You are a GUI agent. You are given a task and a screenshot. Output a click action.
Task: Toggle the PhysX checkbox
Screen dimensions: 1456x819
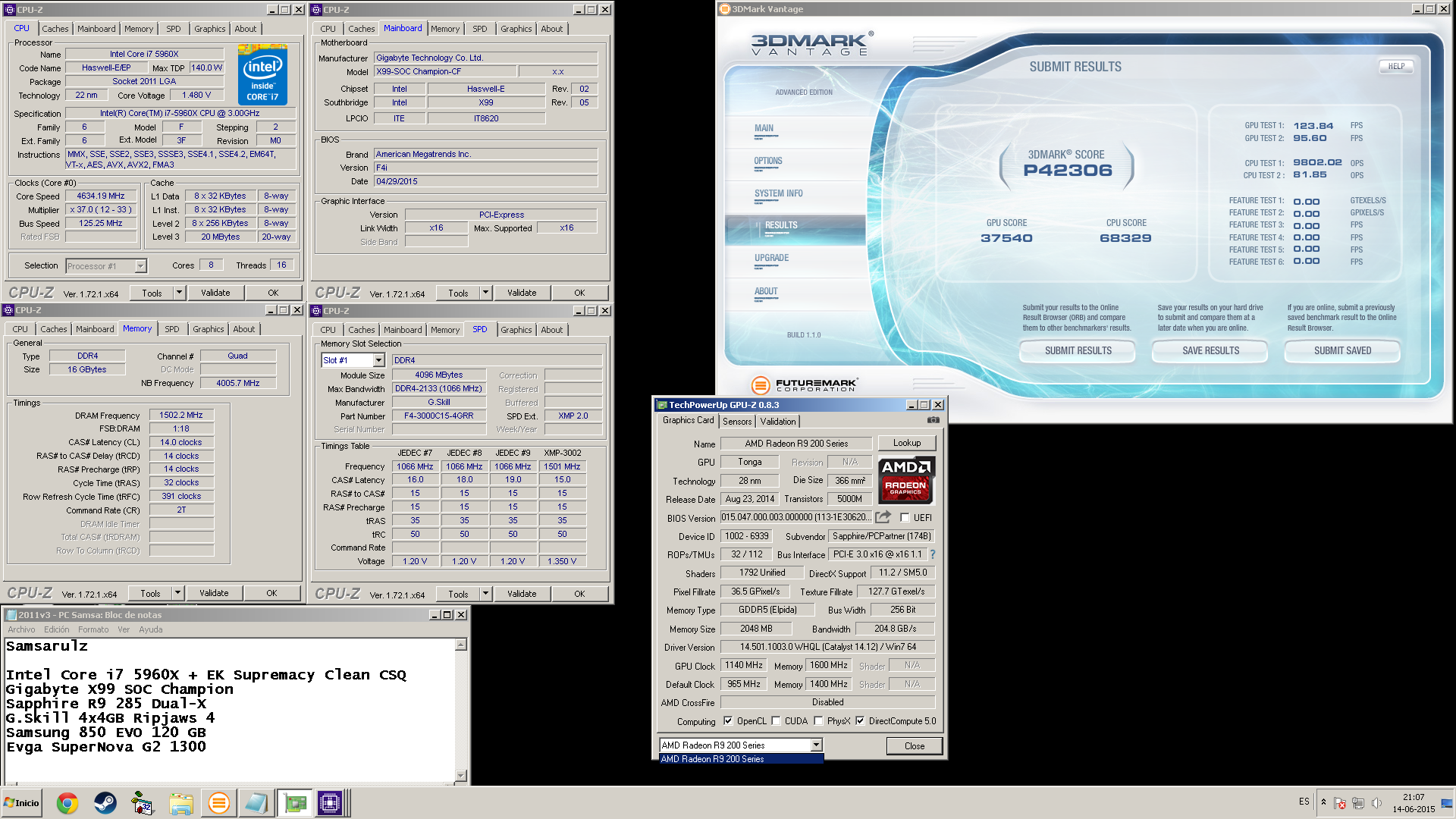(x=818, y=721)
